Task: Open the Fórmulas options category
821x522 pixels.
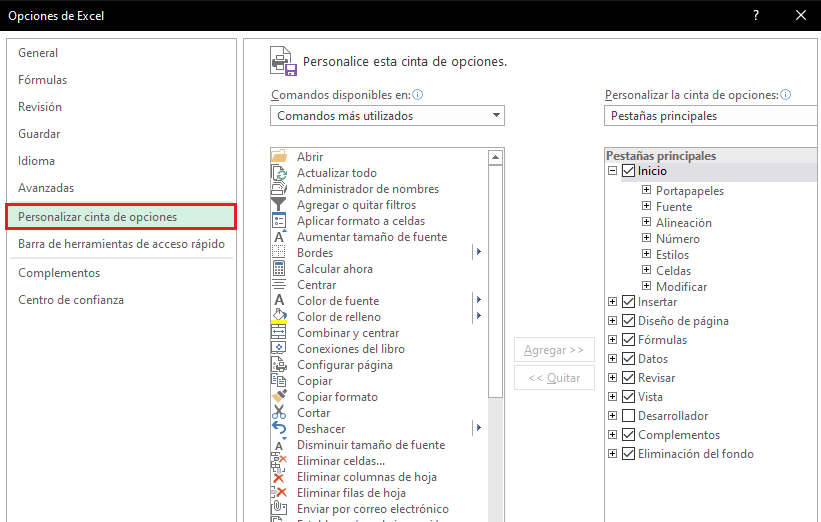Action: 42,80
